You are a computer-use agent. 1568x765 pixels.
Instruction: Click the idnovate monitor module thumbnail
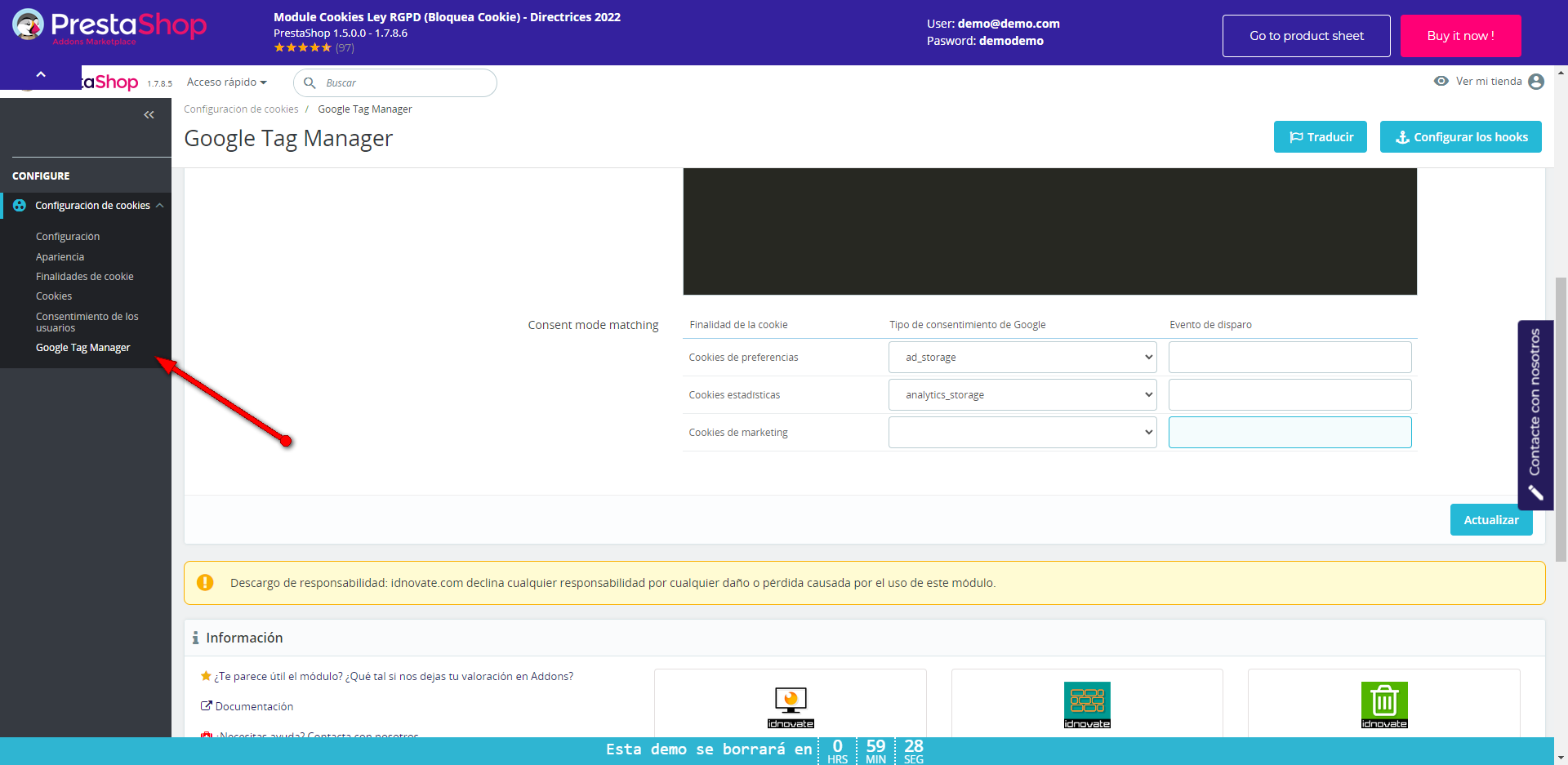click(791, 707)
